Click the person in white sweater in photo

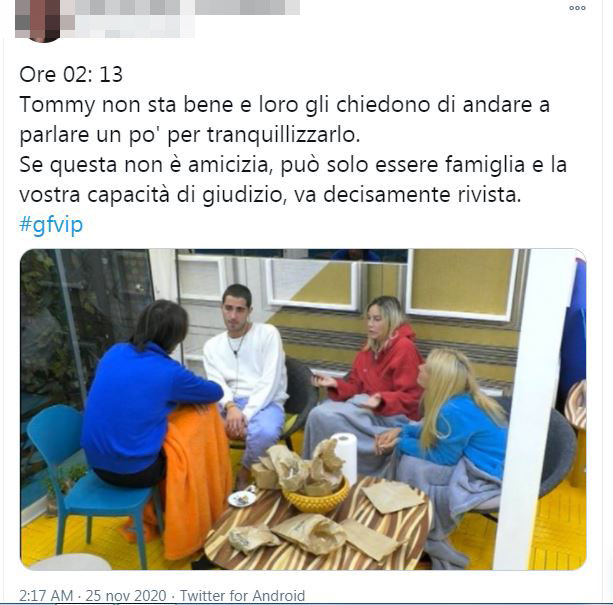244,375
